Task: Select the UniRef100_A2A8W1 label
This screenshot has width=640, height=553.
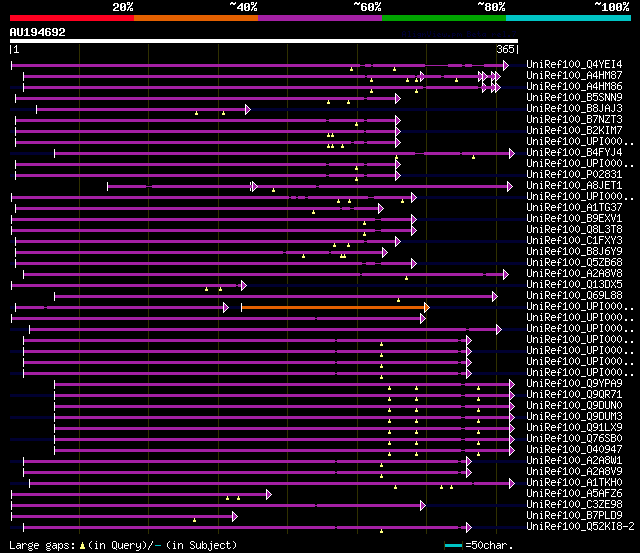Action: [x=574, y=461]
